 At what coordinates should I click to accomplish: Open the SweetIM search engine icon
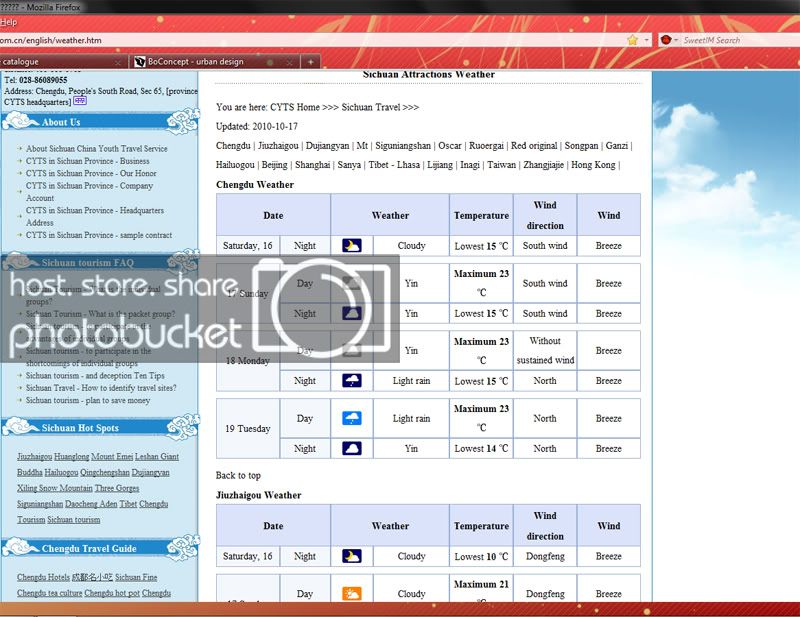pyautogui.click(x=665, y=40)
